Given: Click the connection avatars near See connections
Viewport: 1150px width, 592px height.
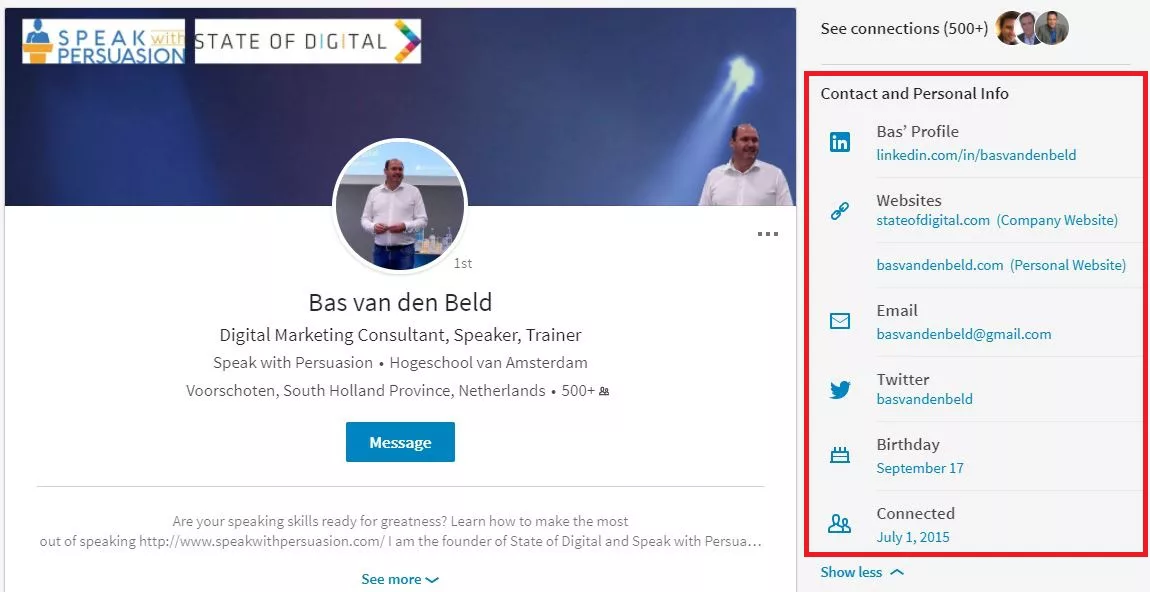Looking at the screenshot, I should (x=1032, y=29).
